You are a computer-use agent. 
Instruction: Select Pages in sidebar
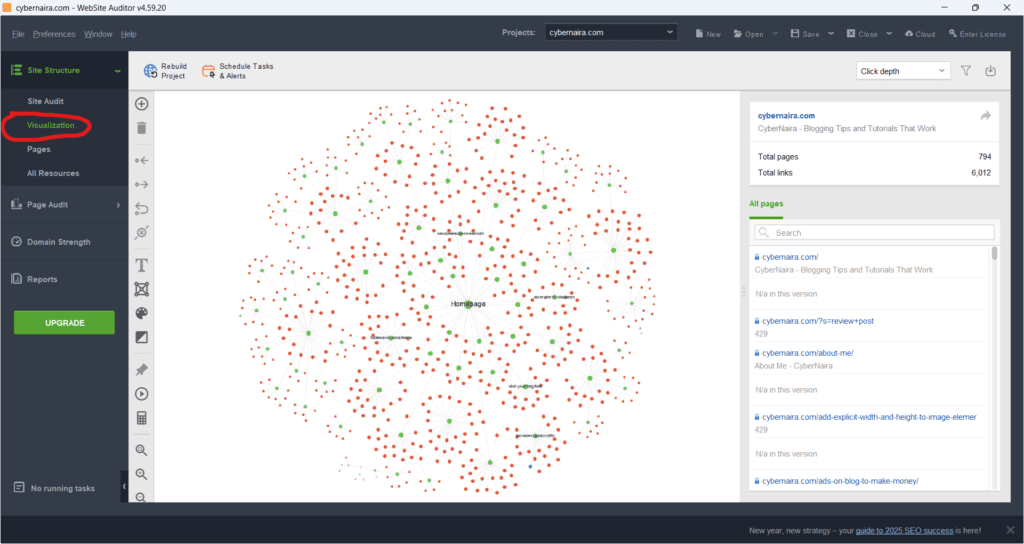pos(39,149)
